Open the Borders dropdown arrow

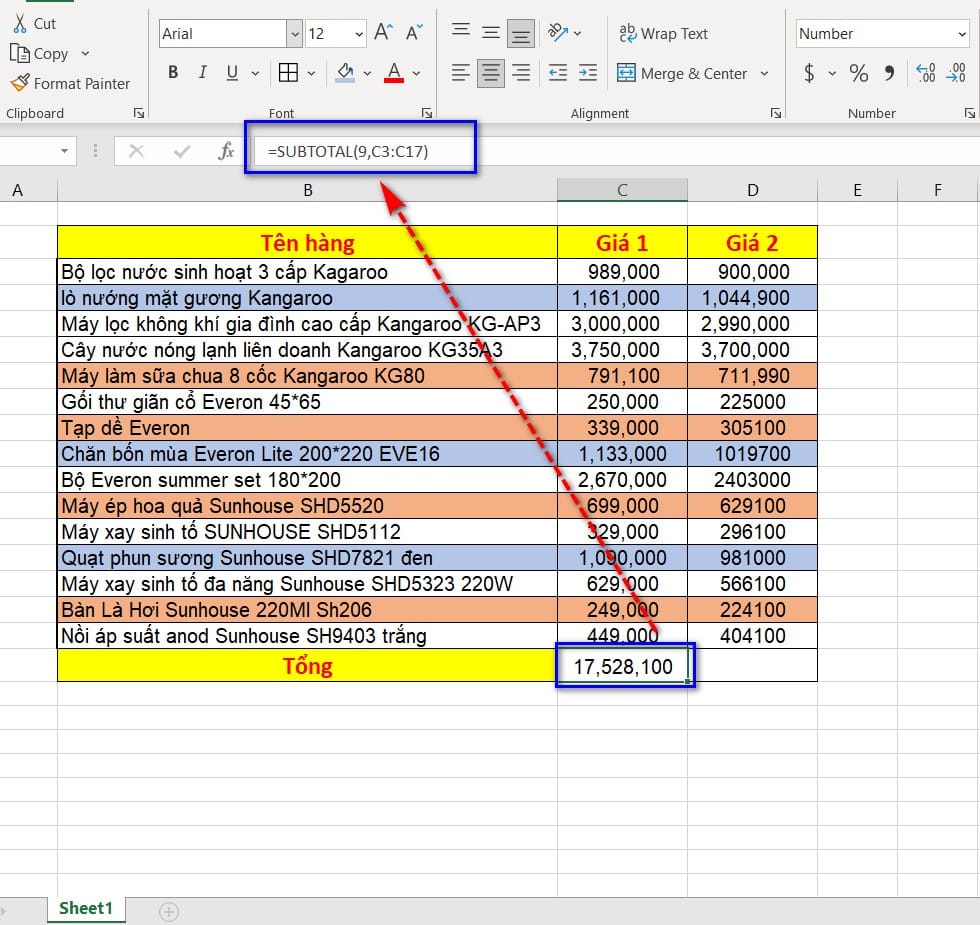(312, 73)
